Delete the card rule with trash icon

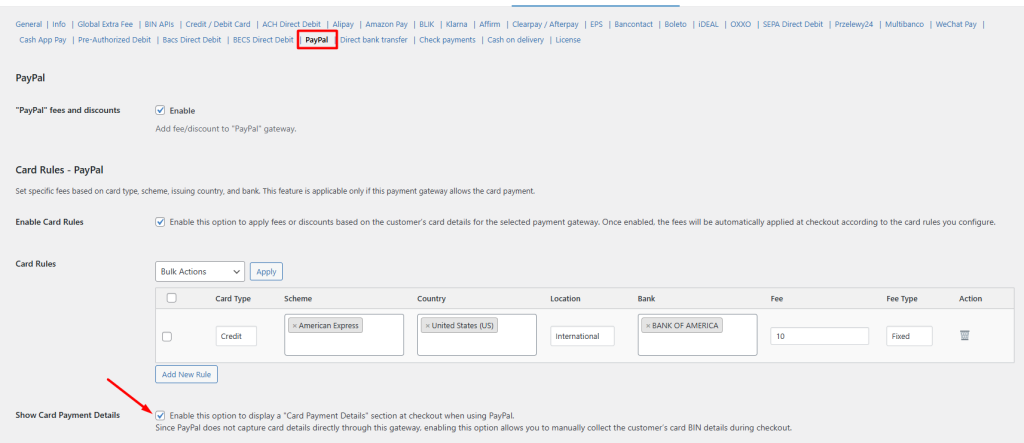pos(964,336)
